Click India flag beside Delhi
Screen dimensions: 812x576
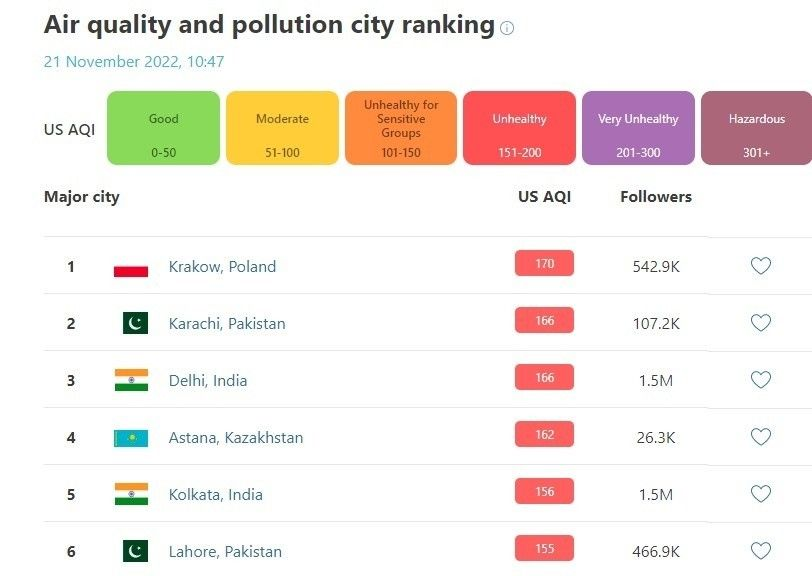coord(131,380)
